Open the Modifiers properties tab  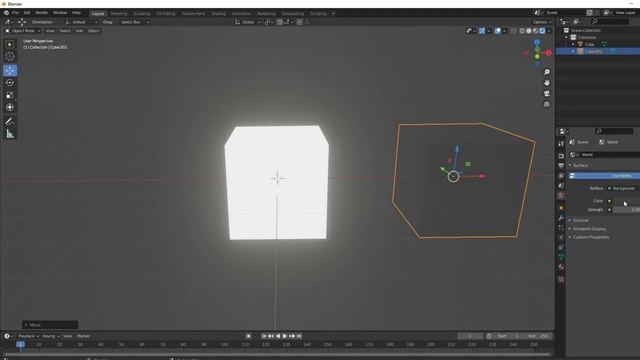pyautogui.click(x=561, y=218)
